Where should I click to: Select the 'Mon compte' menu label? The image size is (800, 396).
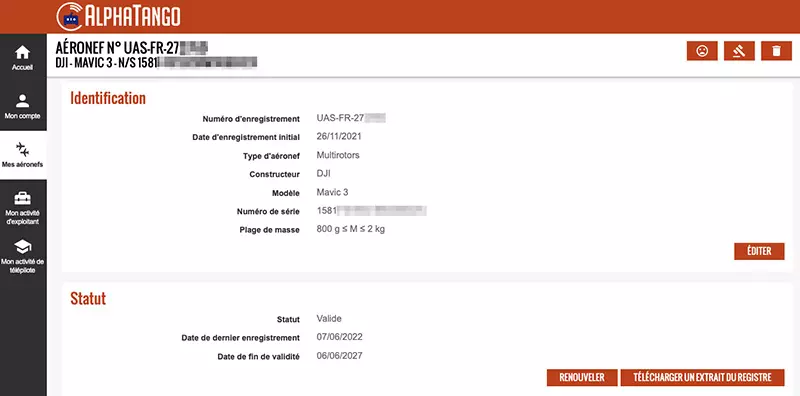22,116
